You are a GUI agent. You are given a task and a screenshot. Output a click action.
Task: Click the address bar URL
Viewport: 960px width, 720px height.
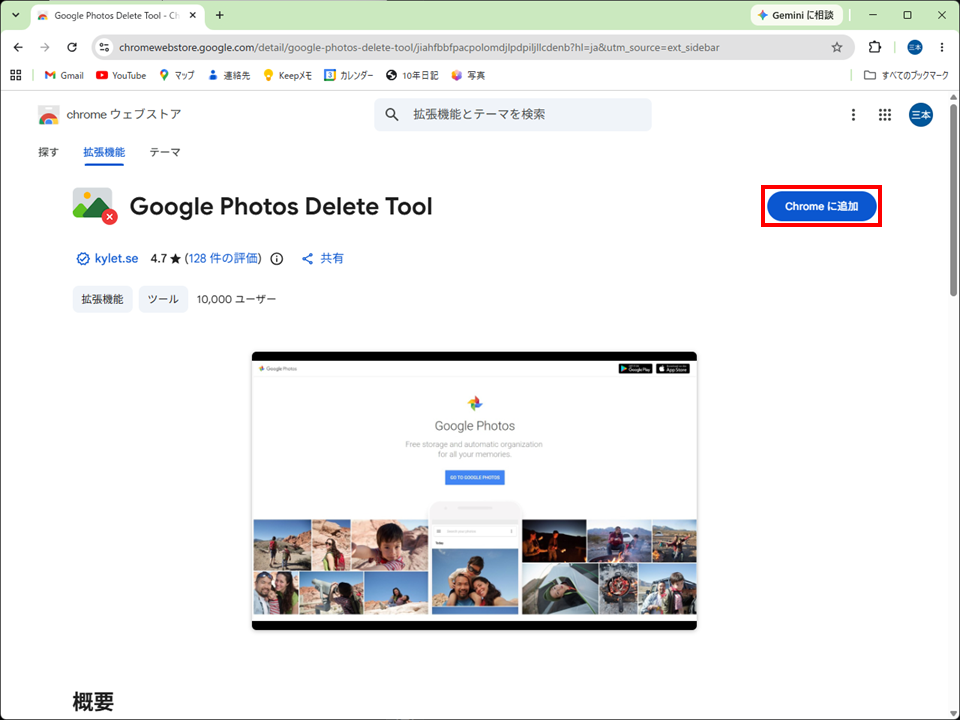click(x=419, y=47)
